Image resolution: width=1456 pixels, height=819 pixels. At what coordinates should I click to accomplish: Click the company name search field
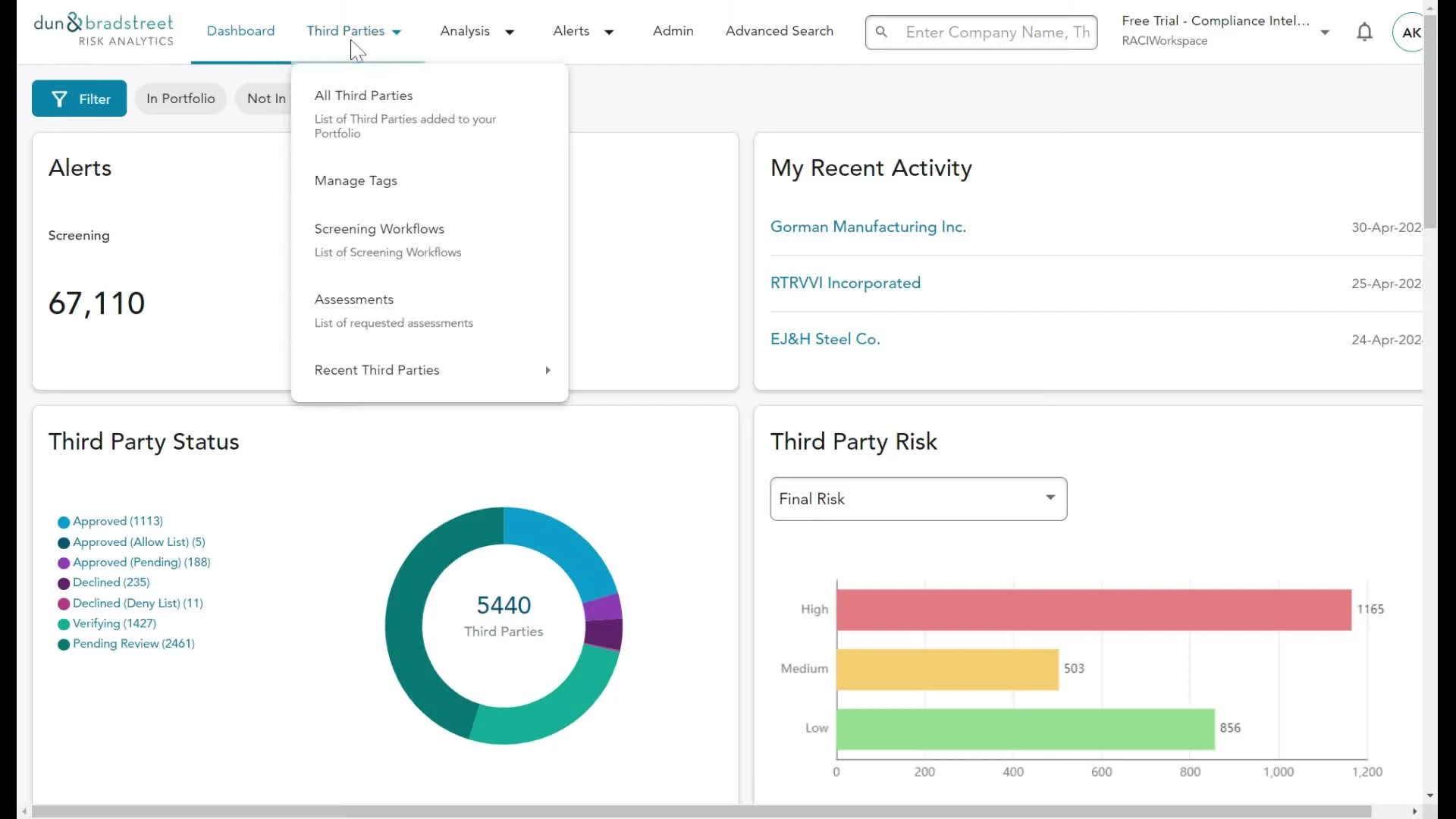point(996,32)
